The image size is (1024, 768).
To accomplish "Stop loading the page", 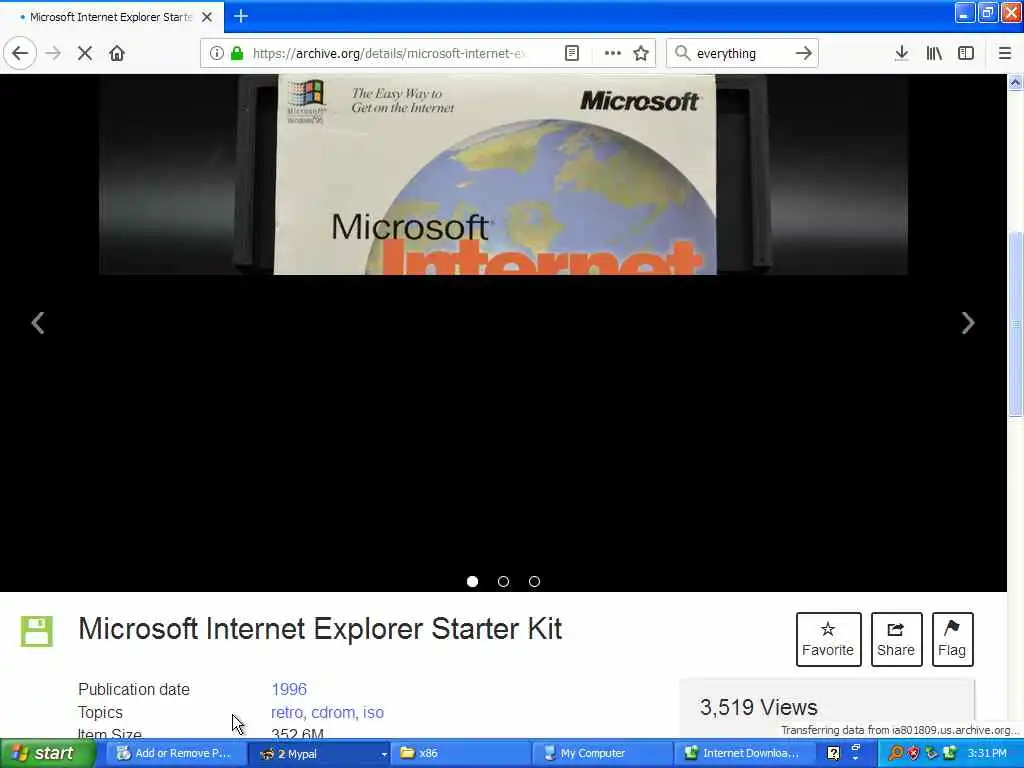I will click(x=85, y=54).
